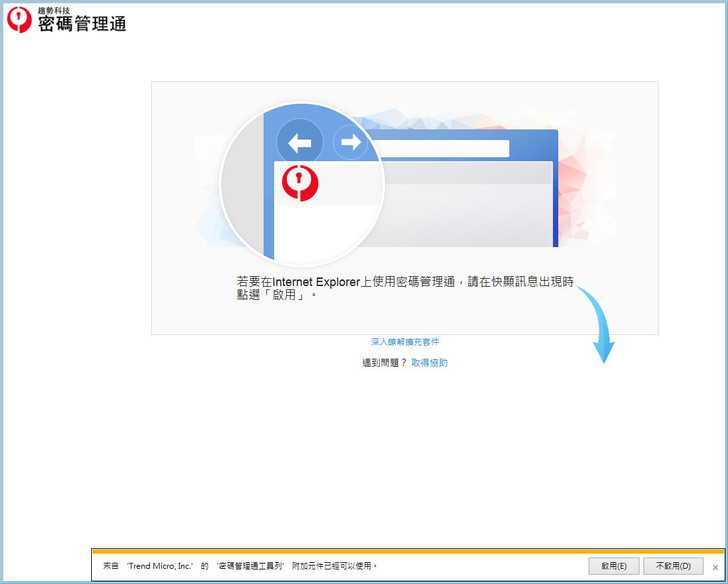Open the 取得協助 help link

(x=429, y=363)
